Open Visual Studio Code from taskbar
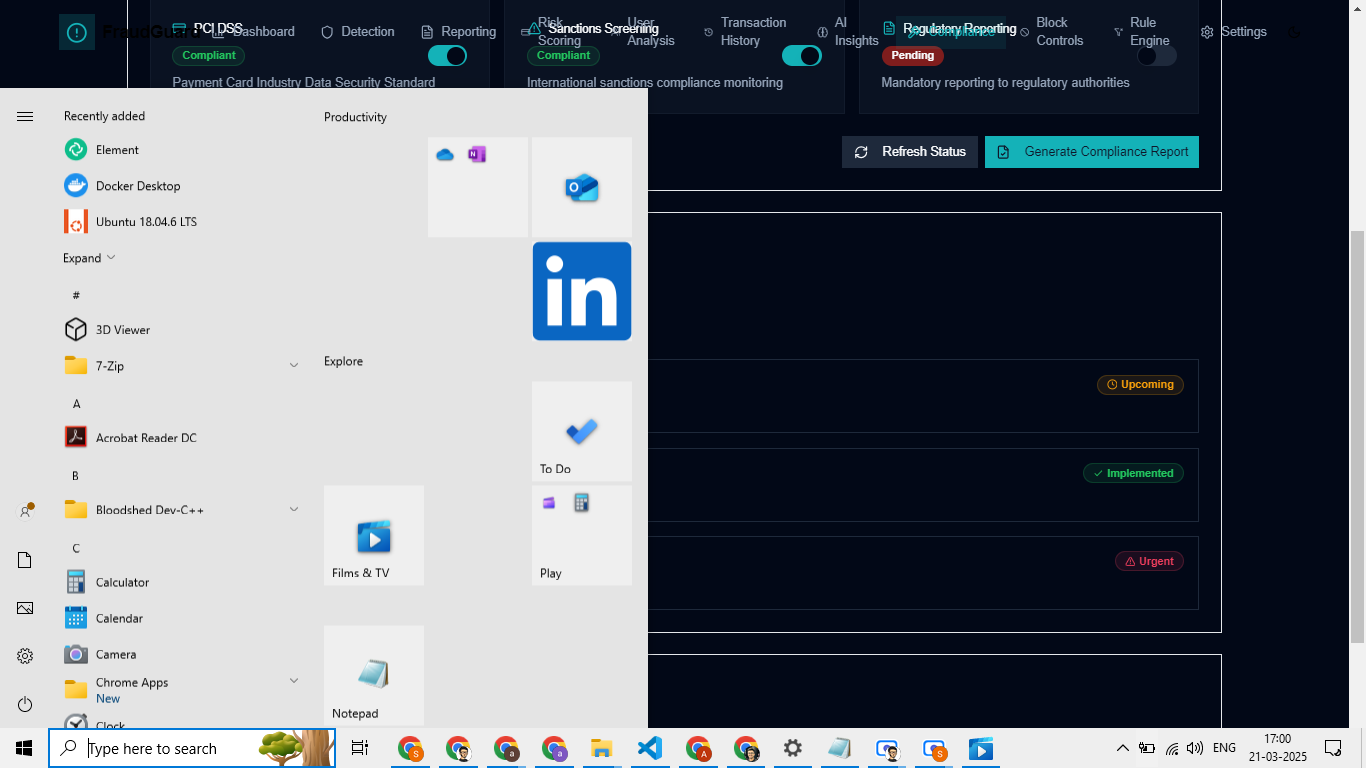Viewport: 1366px width, 768px height. coord(649,748)
